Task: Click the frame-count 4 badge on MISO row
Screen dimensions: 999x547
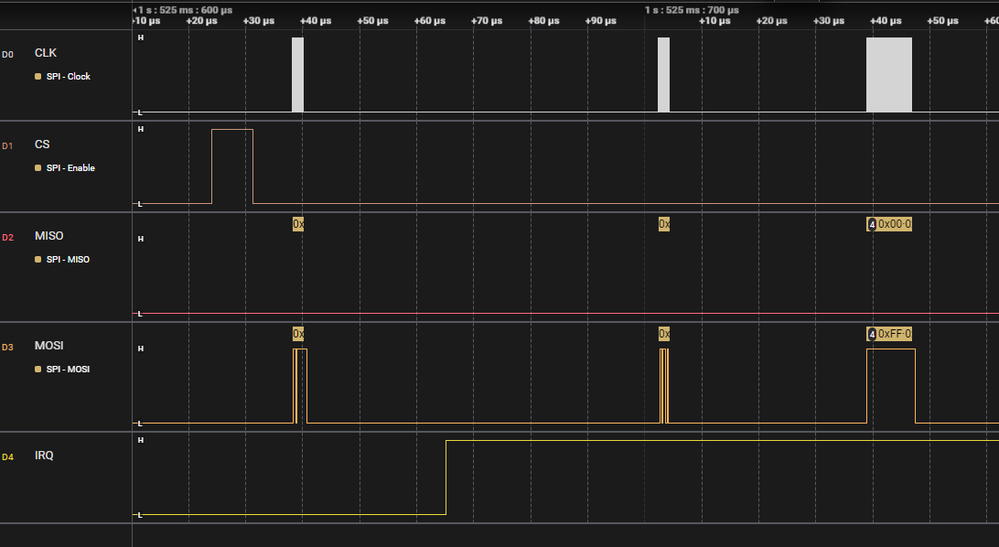Action: coord(872,224)
